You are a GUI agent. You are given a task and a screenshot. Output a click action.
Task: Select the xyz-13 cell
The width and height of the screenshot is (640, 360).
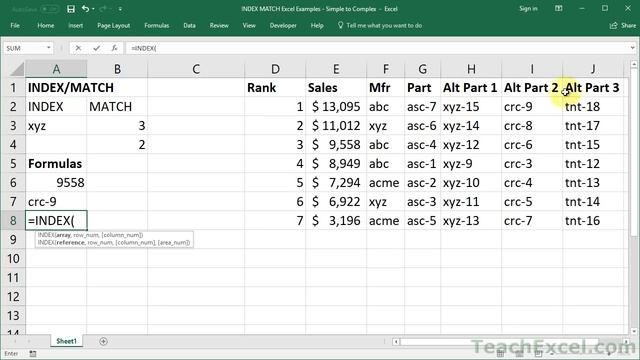click(471, 221)
